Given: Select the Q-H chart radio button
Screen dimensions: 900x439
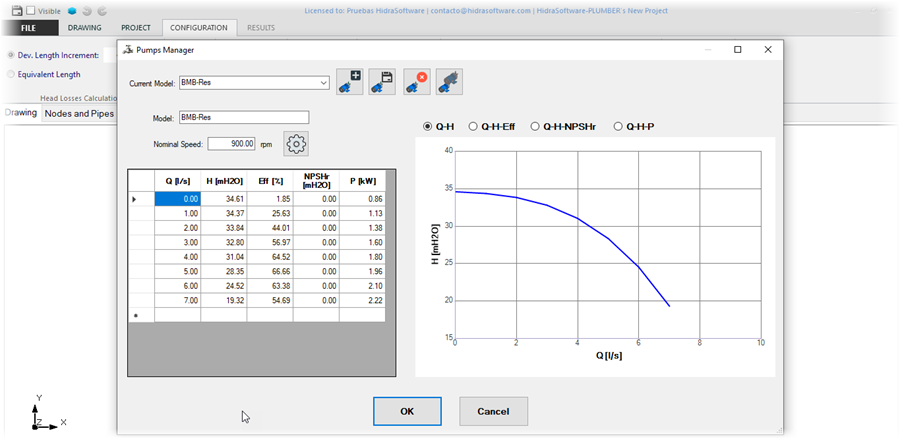Looking at the screenshot, I should [x=428, y=127].
